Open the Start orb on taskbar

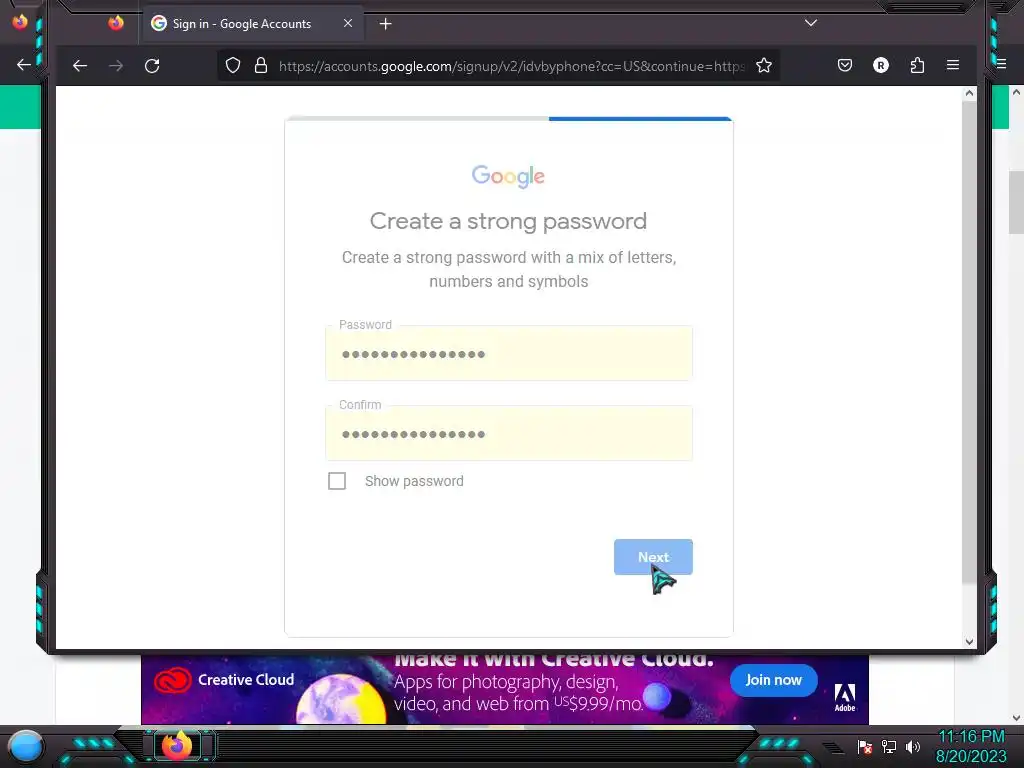pos(26,746)
